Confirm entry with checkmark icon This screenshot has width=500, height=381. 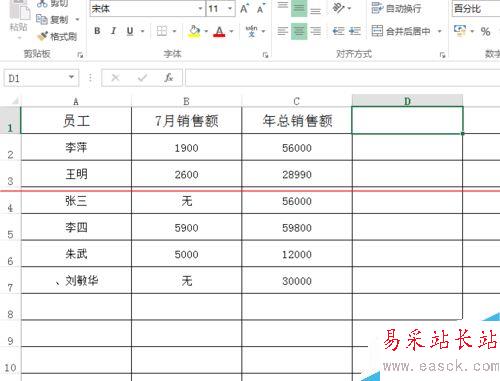(x=142, y=78)
